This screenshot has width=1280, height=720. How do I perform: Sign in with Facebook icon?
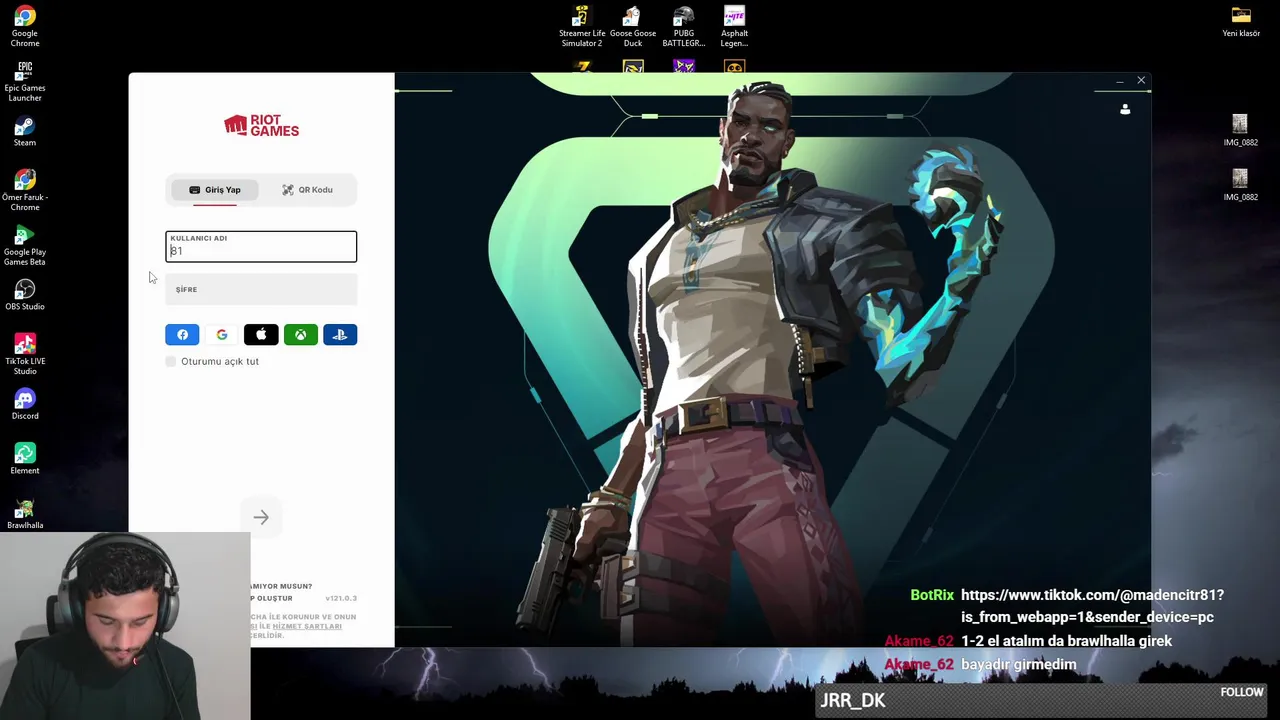point(182,335)
